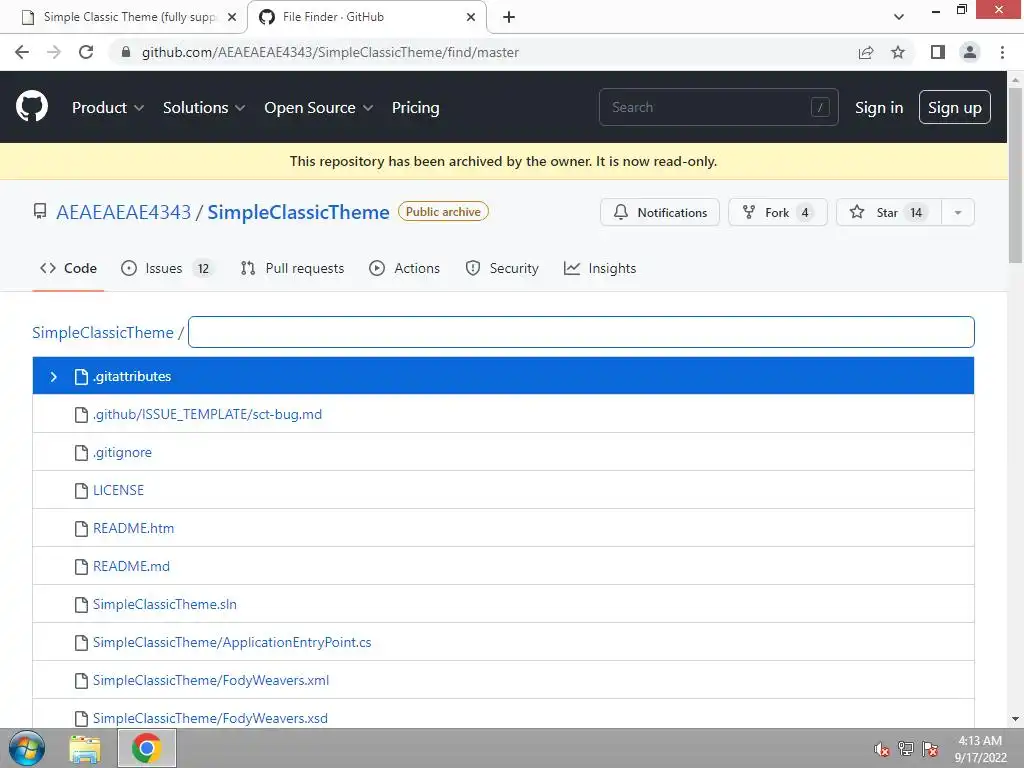The height and width of the screenshot is (768, 1024).
Task: Click the share page icon in address bar
Action: pos(866,52)
